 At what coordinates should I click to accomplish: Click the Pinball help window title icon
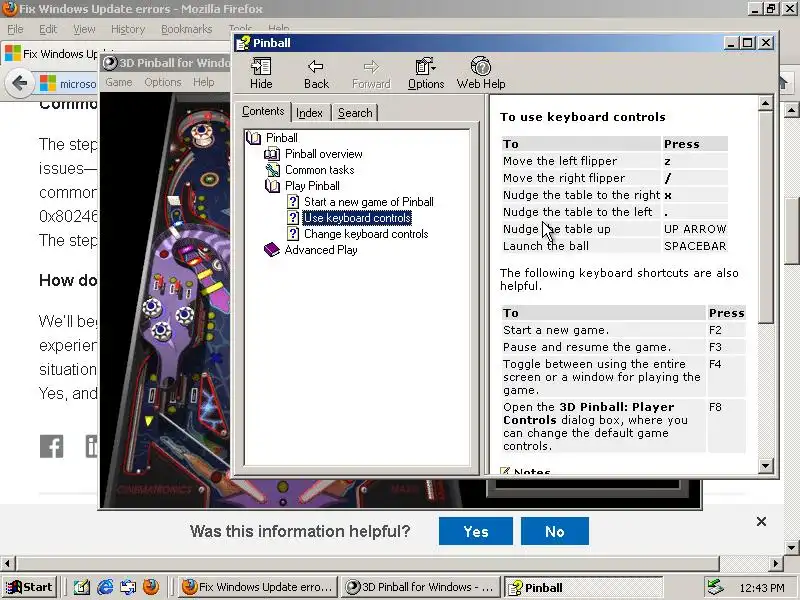click(243, 43)
